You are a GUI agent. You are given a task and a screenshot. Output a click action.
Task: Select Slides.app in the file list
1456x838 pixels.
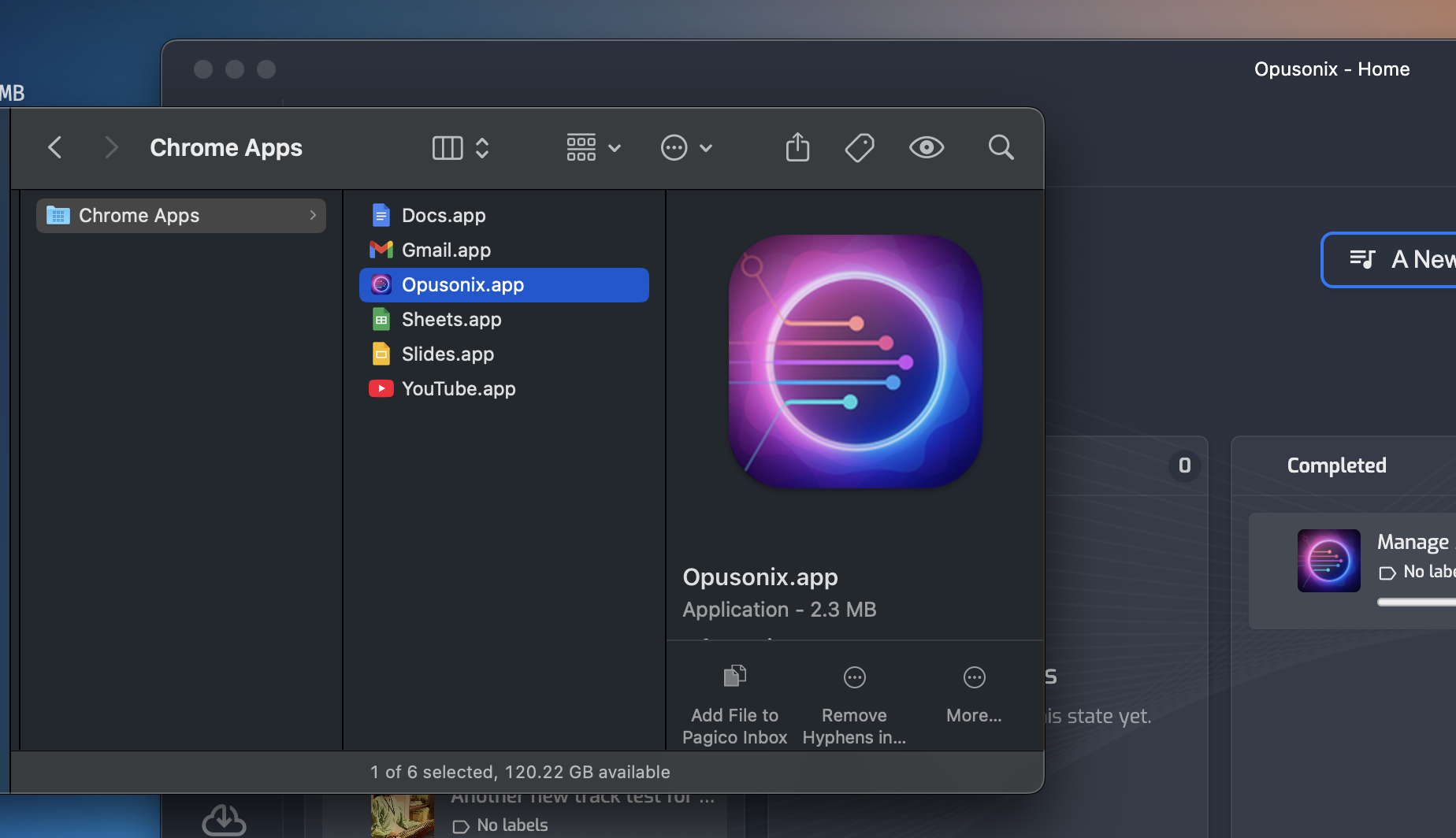click(x=504, y=354)
